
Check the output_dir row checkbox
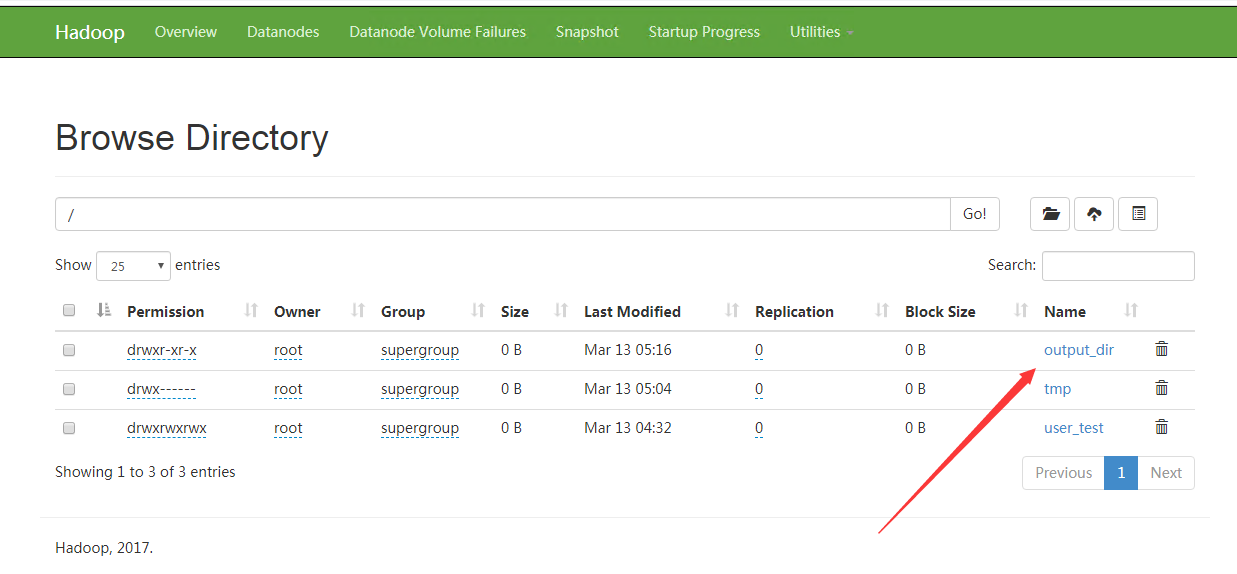[x=69, y=350]
